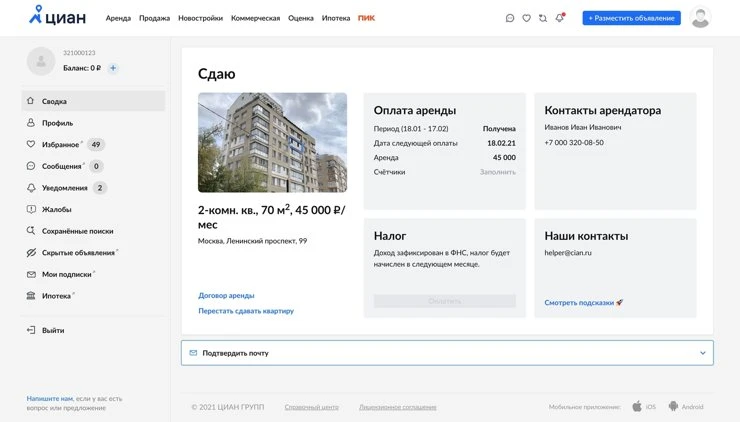Click Заполнить for Счётчики
740x422 pixels.
(x=497, y=172)
